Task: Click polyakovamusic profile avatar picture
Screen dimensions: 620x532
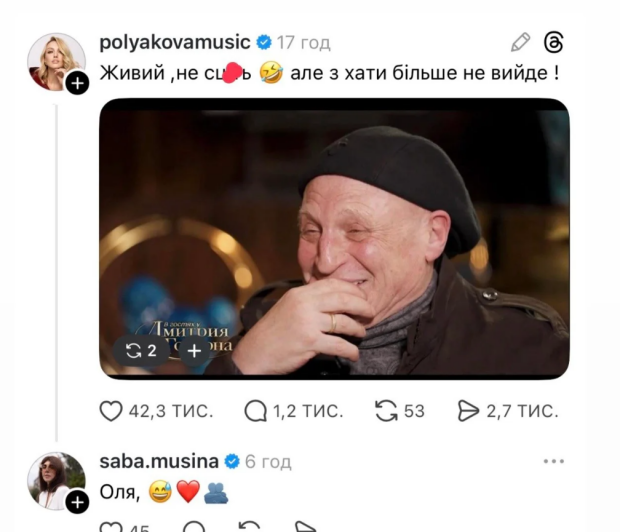Action: (x=56, y=62)
